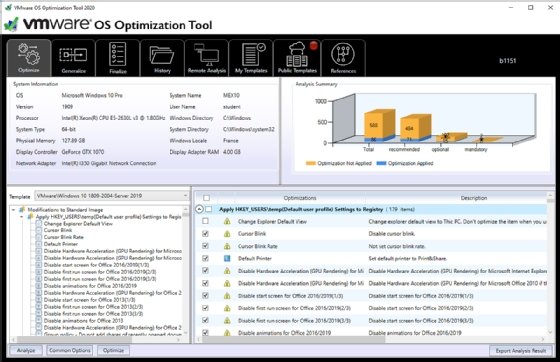Open the Finalize tab
The width and height of the screenshot is (560, 362).
tap(118, 58)
